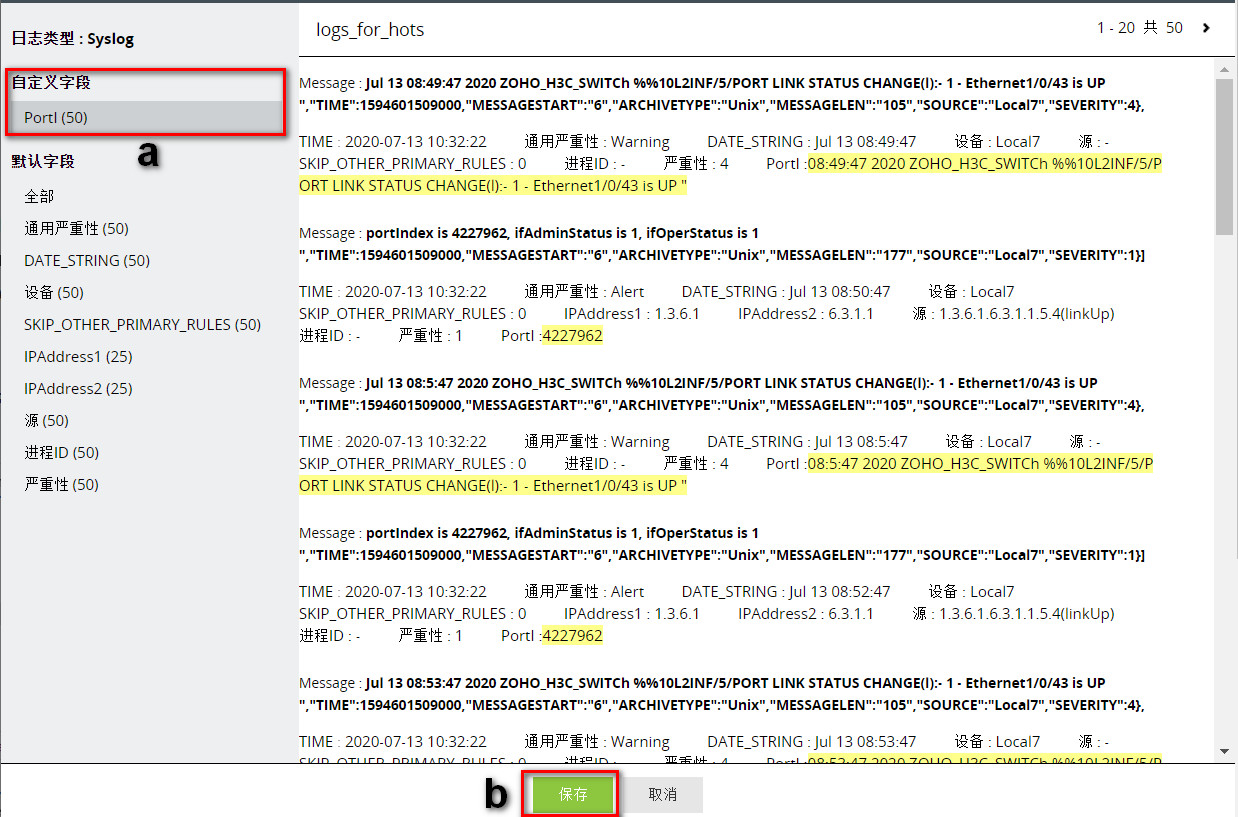Click DATE_STRING : Jul 13 08:50:47
The height and width of the screenshot is (817, 1238).
[x=786, y=292]
